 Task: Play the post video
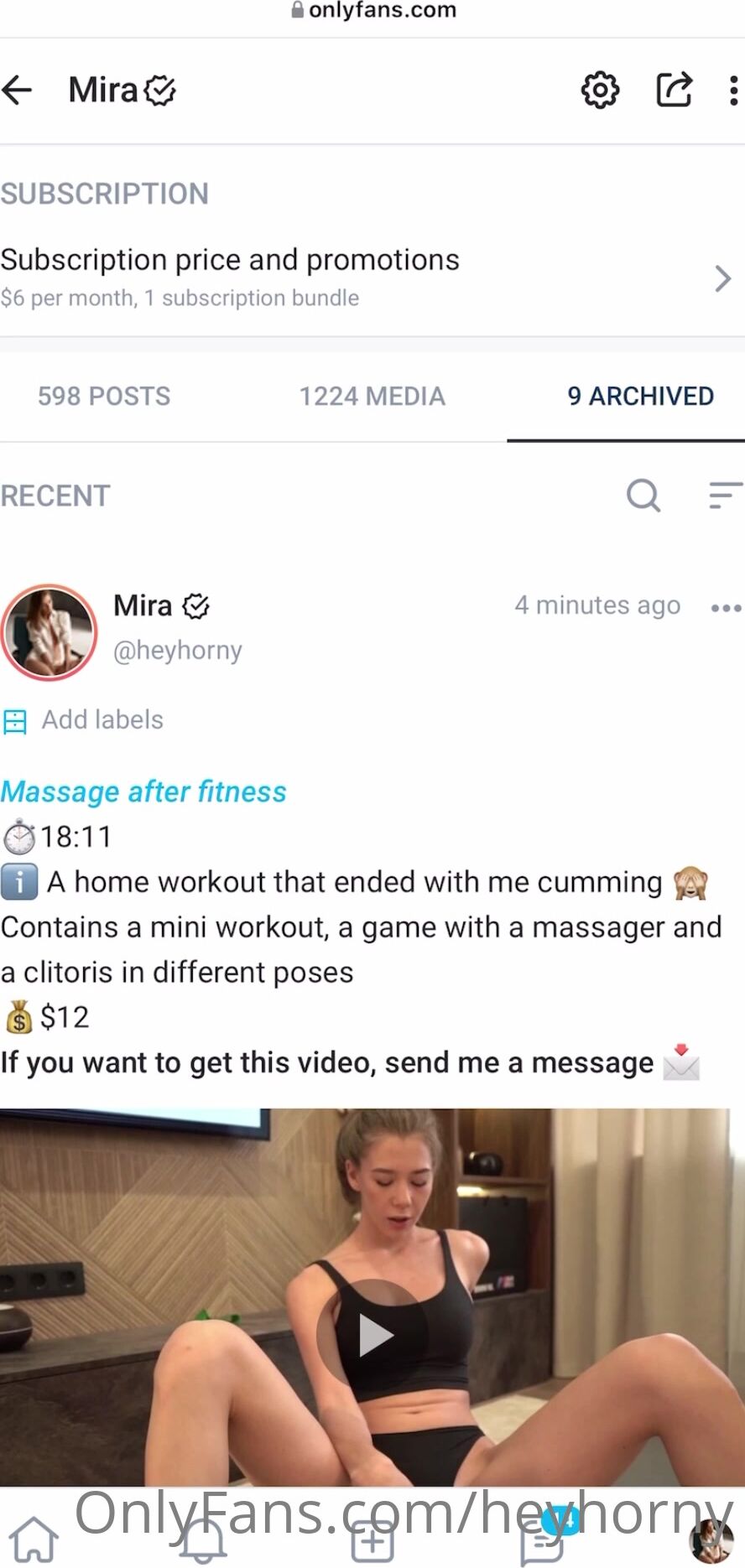pyautogui.click(x=372, y=1335)
